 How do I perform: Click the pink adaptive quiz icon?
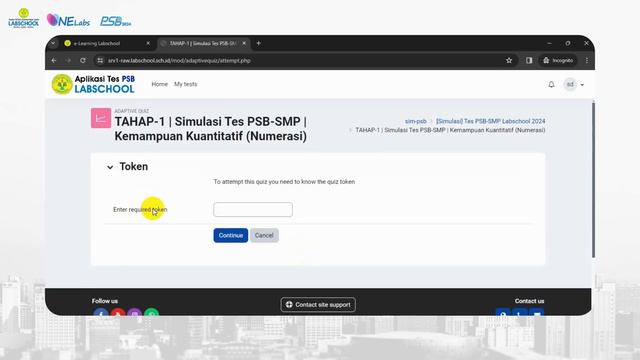click(x=101, y=118)
